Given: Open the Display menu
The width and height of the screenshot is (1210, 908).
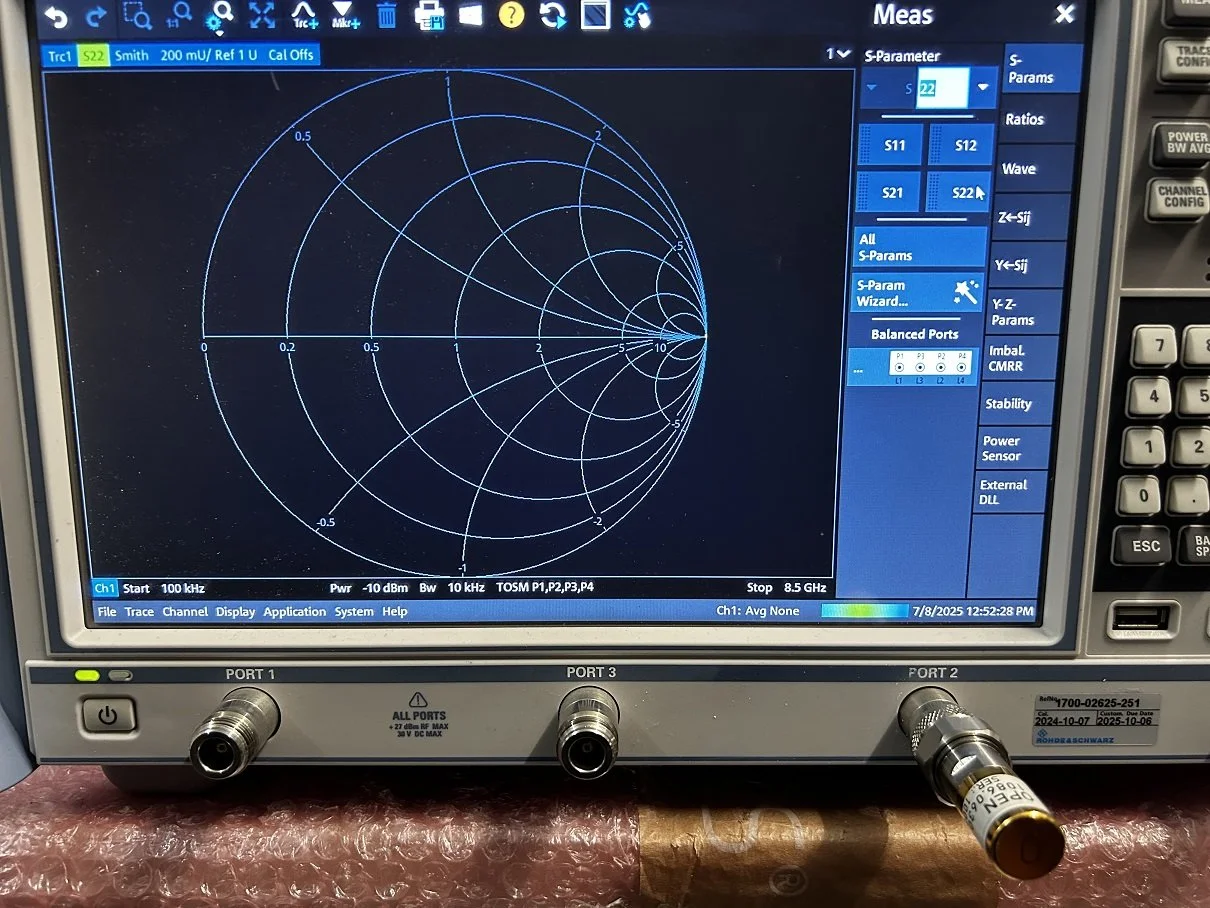Looking at the screenshot, I should pyautogui.click(x=235, y=611).
